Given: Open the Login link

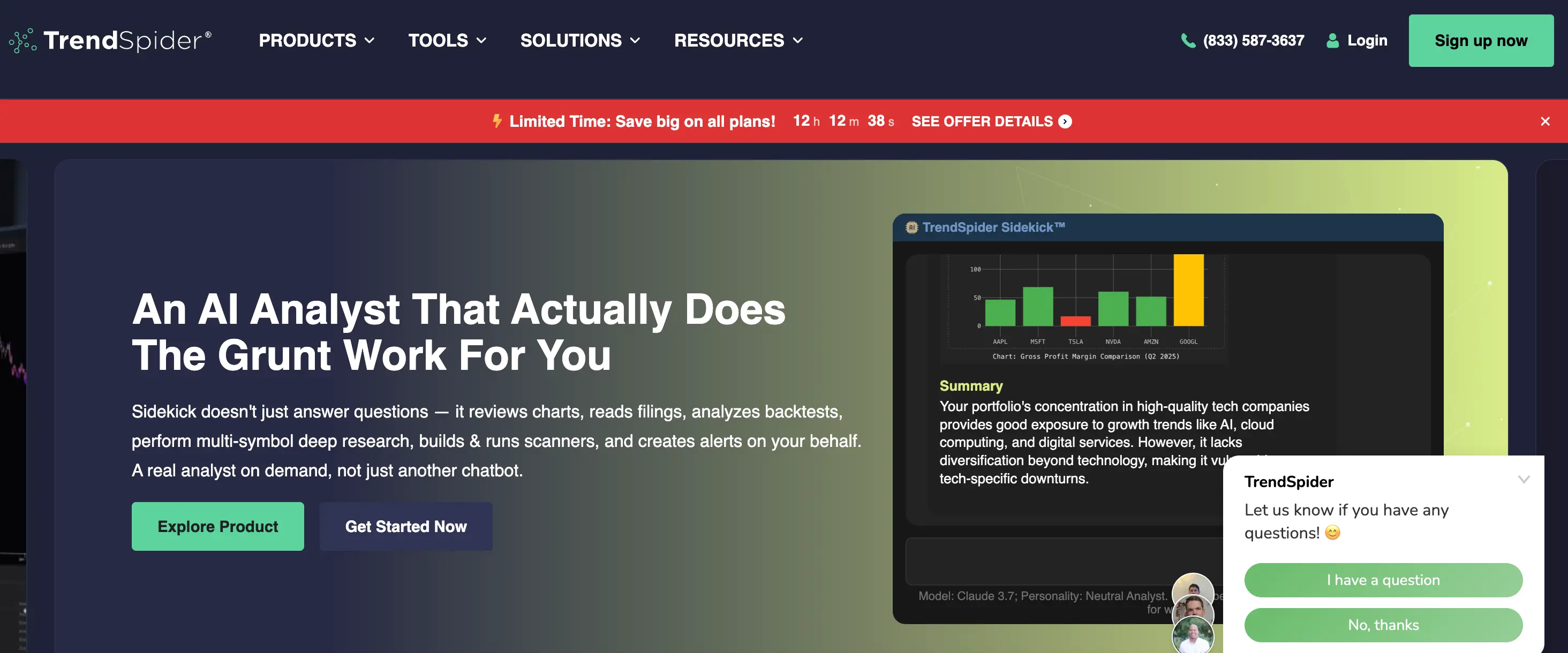Looking at the screenshot, I should click(x=1367, y=41).
